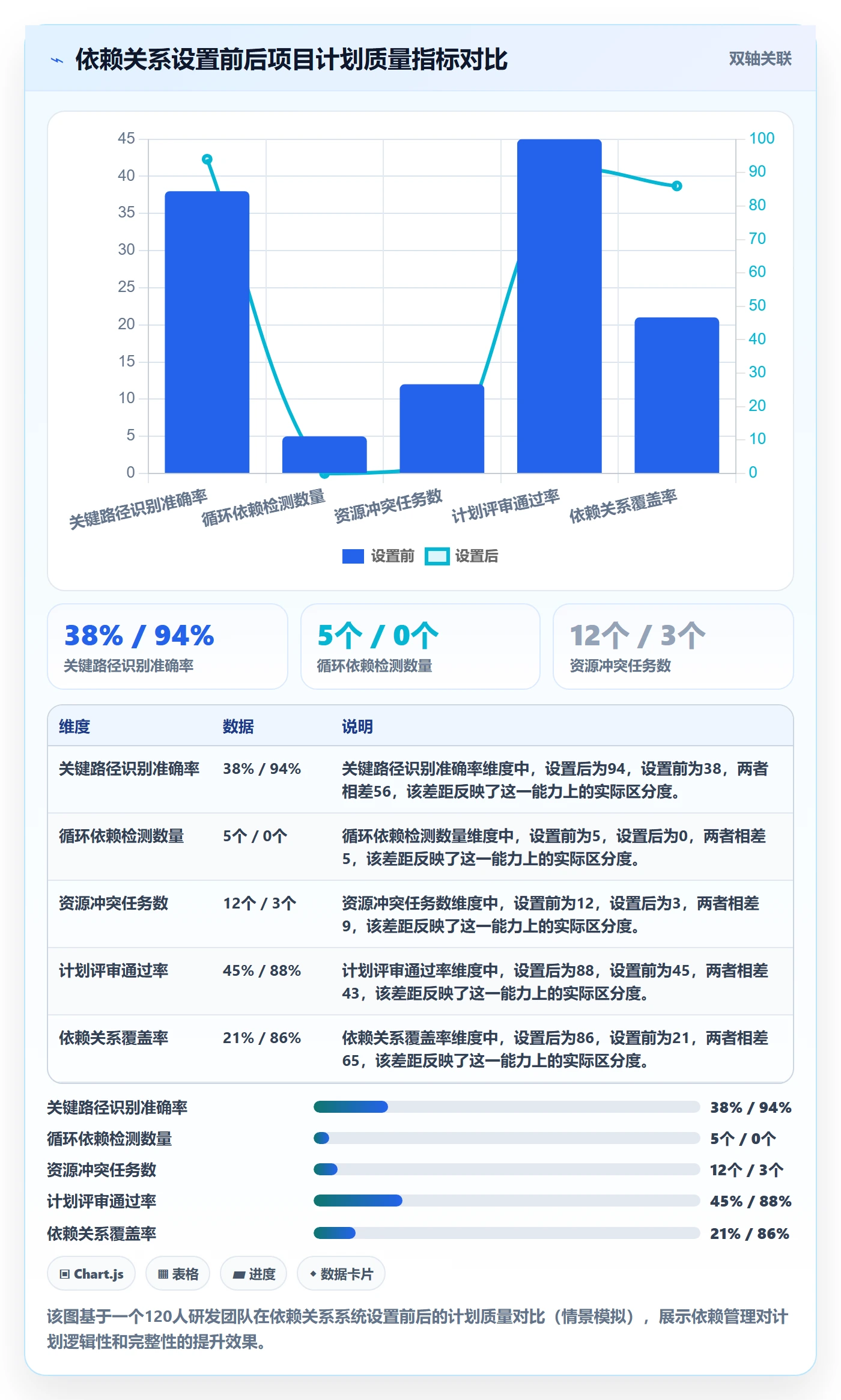Click line point above 依赖关系覆盖率 bar

(x=677, y=186)
